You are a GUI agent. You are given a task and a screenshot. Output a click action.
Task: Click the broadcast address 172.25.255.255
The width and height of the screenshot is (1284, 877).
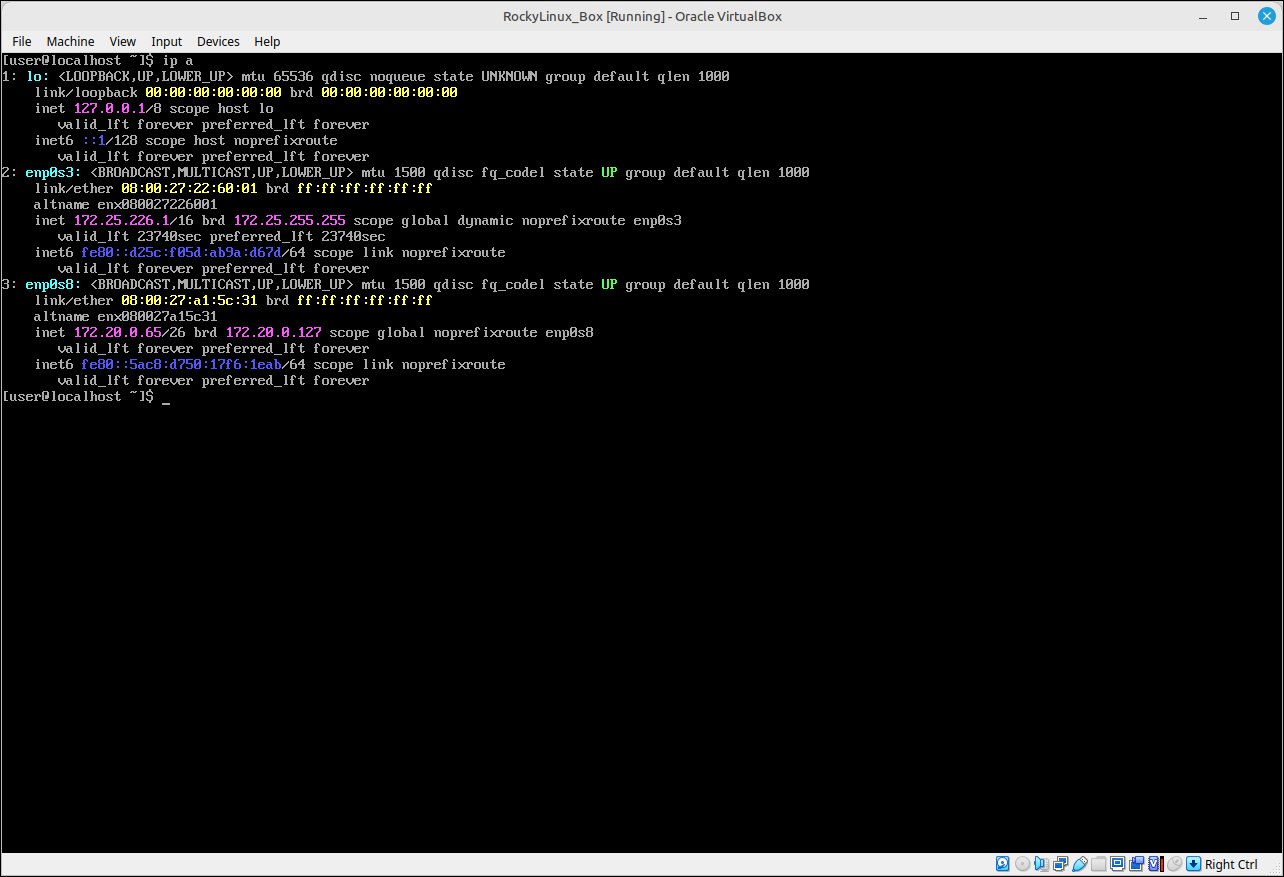pyautogui.click(x=290, y=220)
